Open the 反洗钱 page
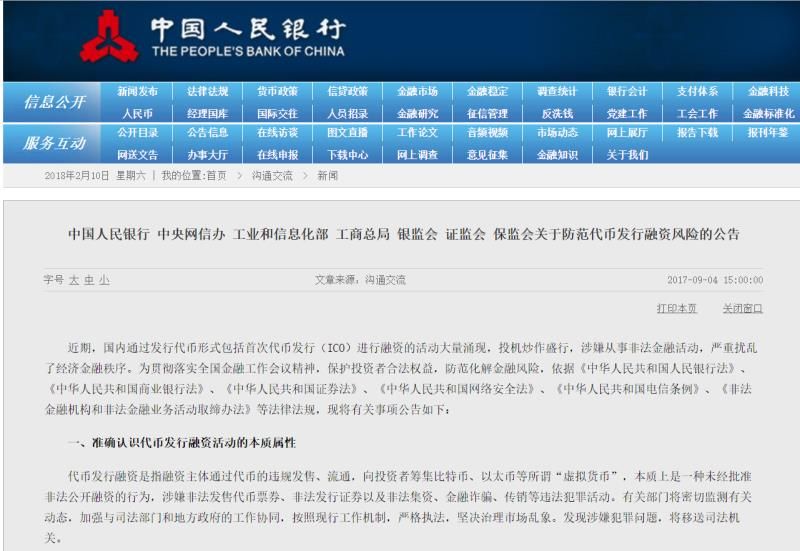The image size is (800, 551). (557, 113)
